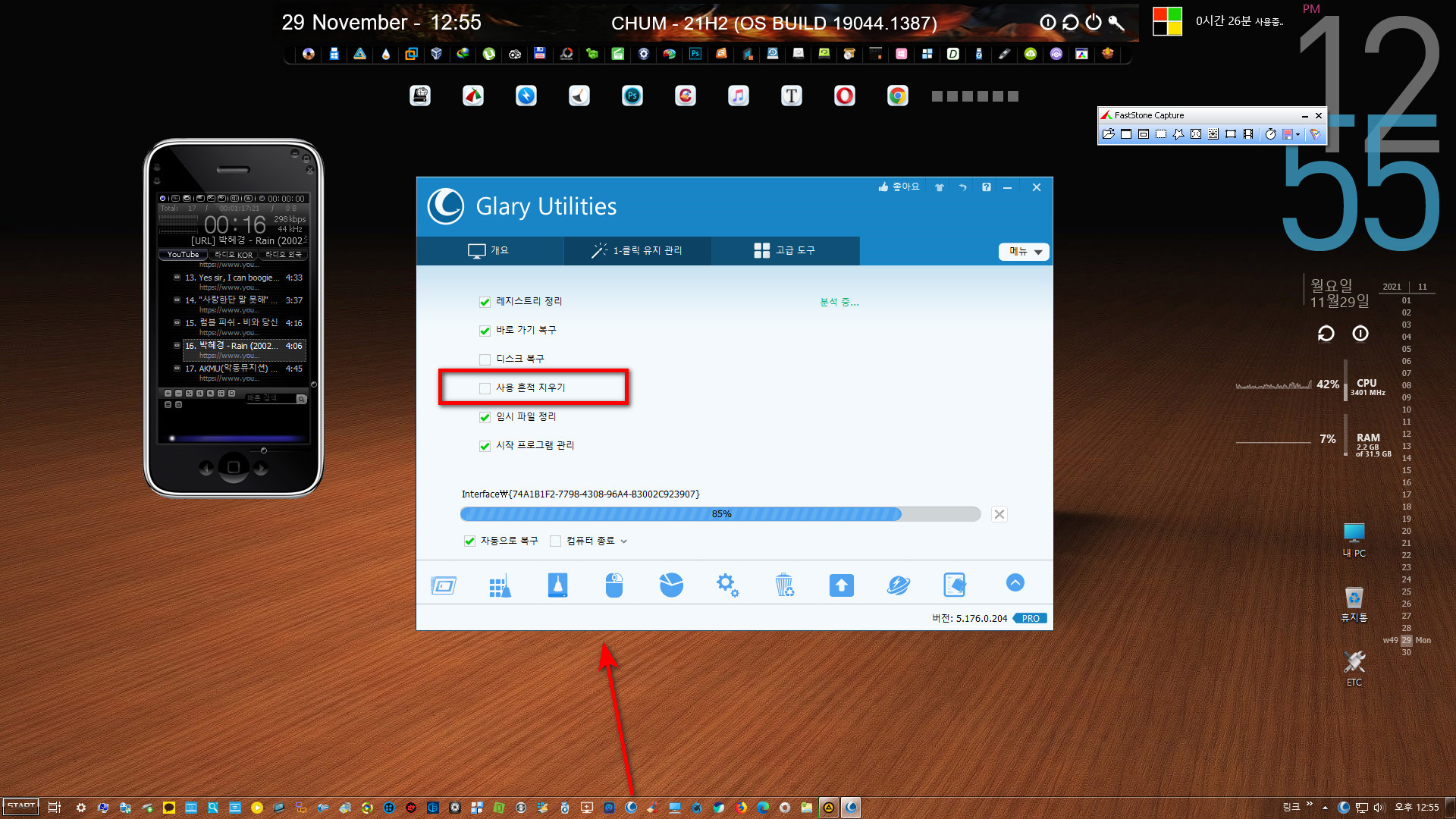
Task: Open the Disk Cleaner broom icon in Glary toolbar
Action: point(557,585)
